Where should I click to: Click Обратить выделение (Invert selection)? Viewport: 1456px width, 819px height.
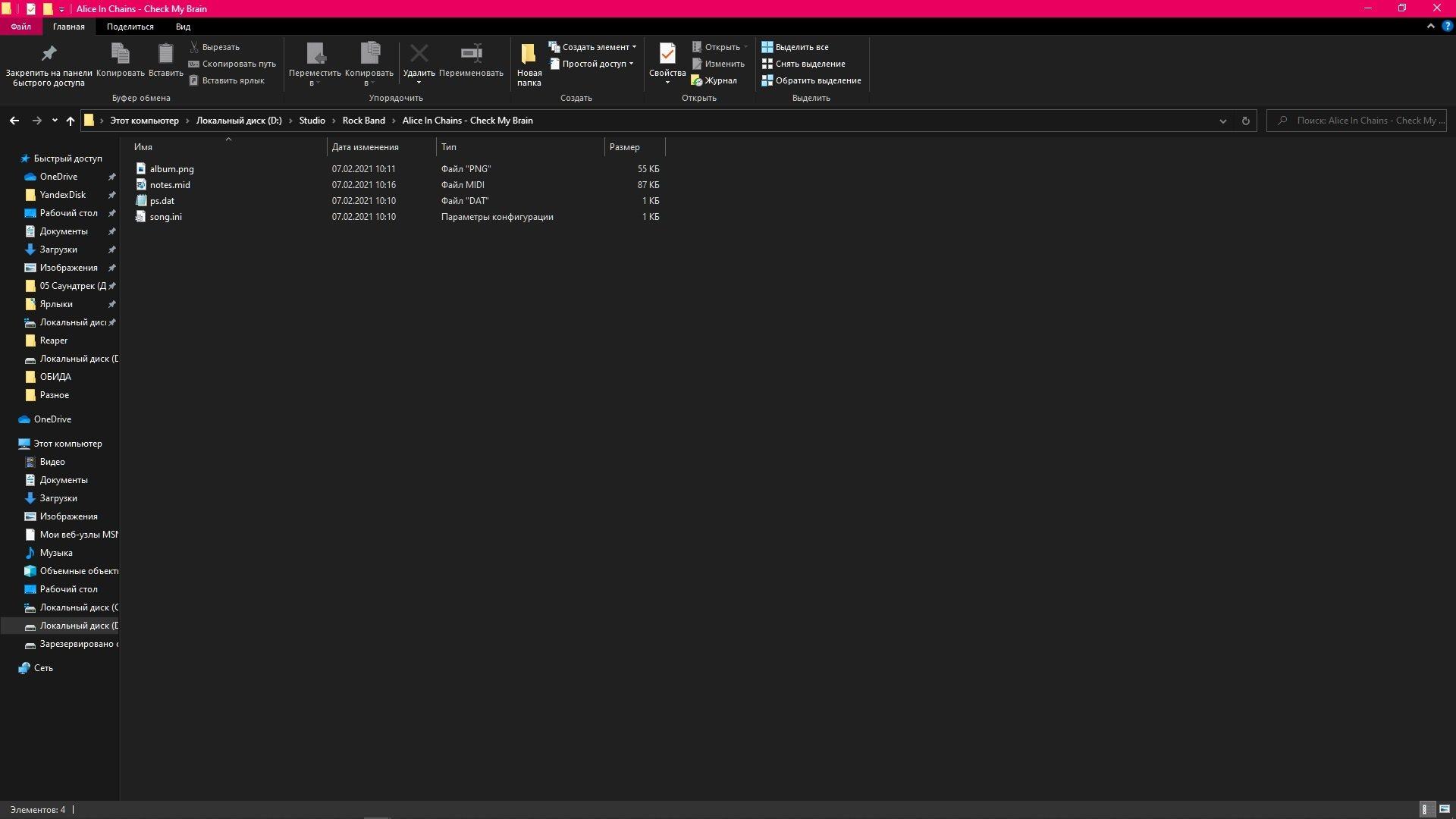(811, 80)
